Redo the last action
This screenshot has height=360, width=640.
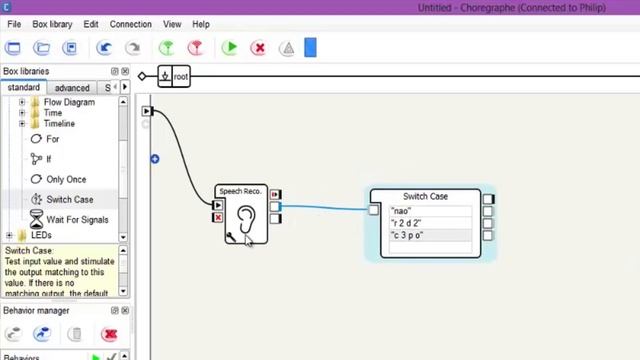pos(133,48)
